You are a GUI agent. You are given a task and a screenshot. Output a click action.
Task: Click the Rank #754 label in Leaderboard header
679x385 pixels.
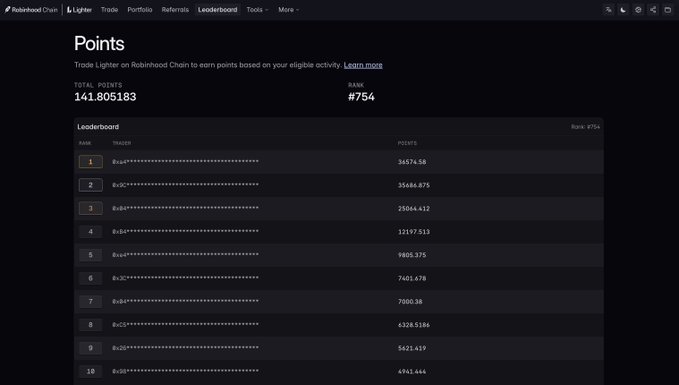[585, 127]
